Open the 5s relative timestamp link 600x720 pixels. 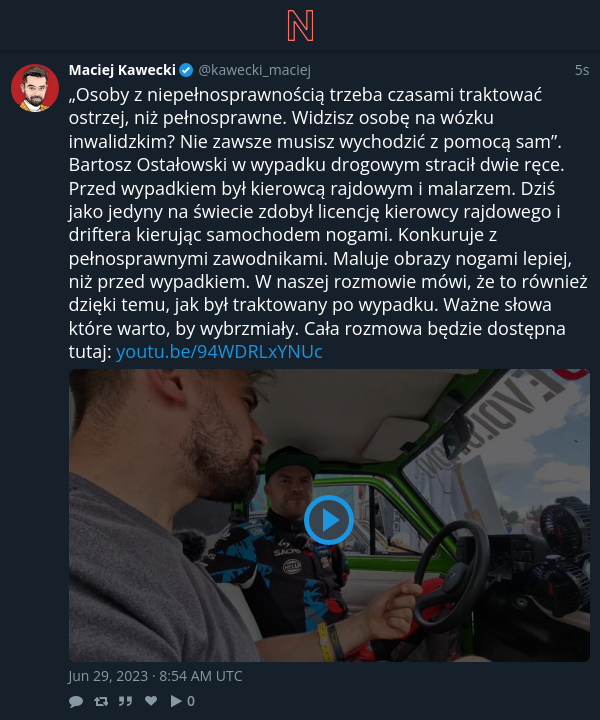tap(582, 70)
